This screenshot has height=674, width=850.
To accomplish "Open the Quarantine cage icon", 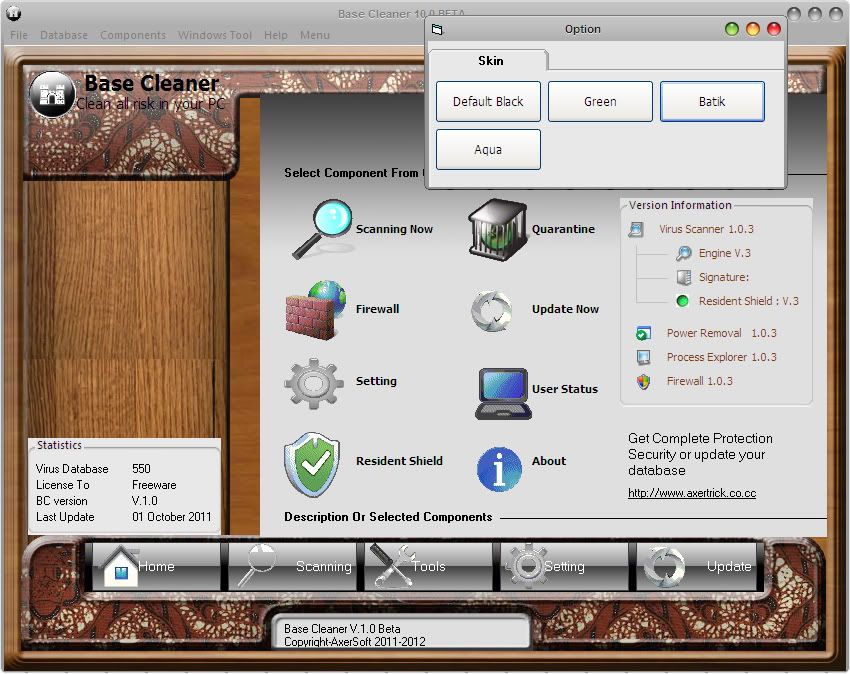I will click(497, 229).
